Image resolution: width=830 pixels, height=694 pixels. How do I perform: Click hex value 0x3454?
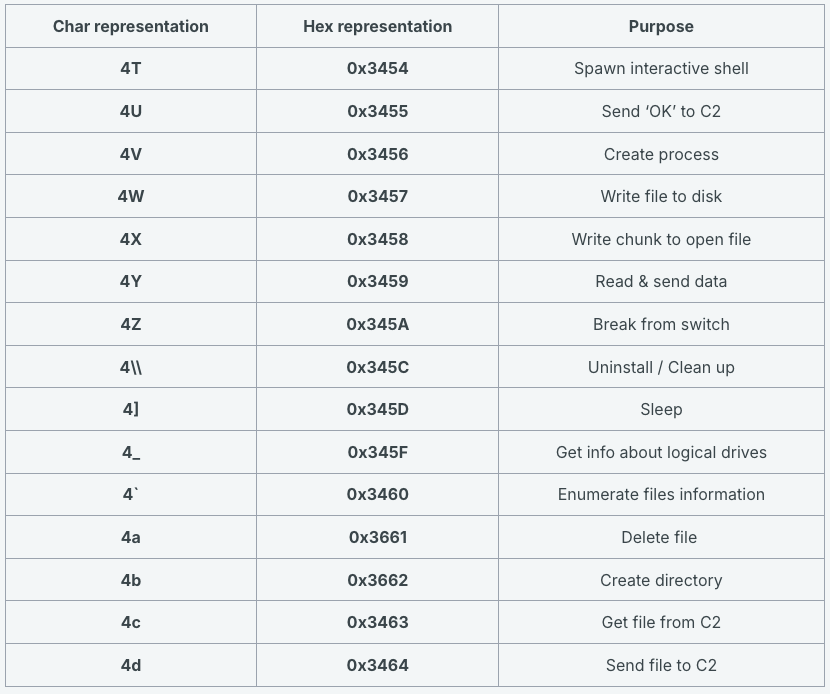point(377,69)
